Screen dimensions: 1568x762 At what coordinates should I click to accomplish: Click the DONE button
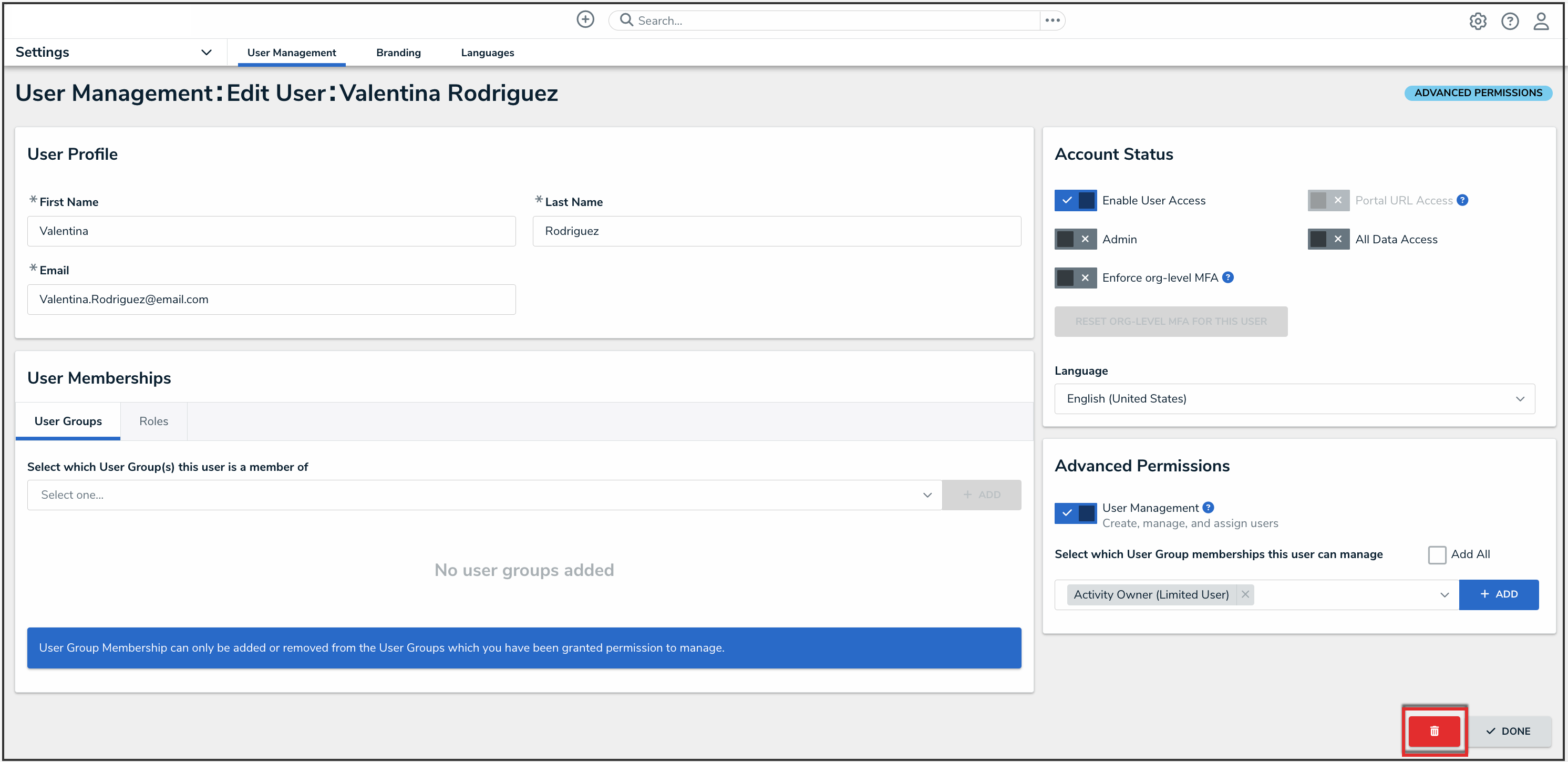1509,730
